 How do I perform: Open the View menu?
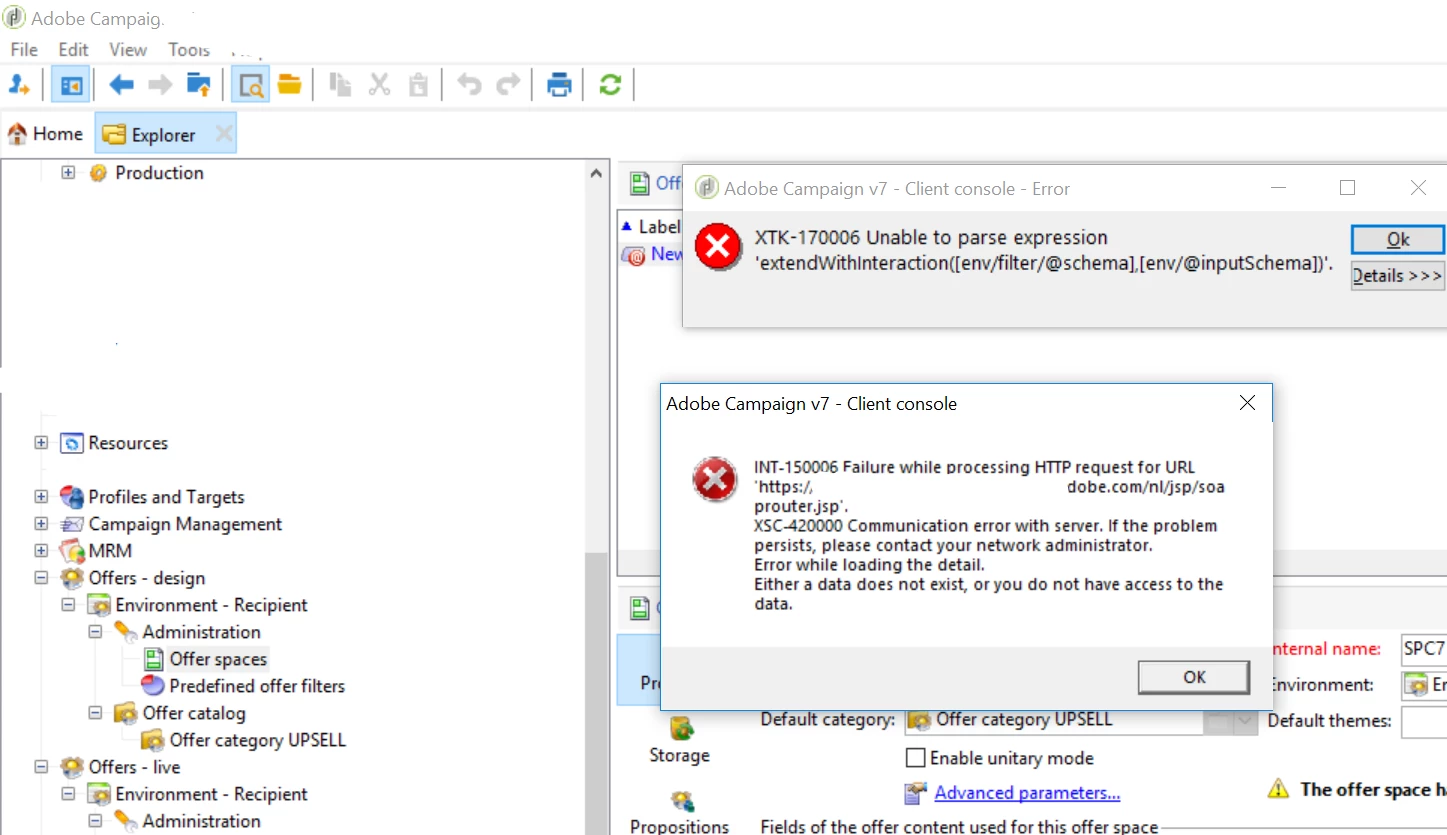click(x=128, y=49)
